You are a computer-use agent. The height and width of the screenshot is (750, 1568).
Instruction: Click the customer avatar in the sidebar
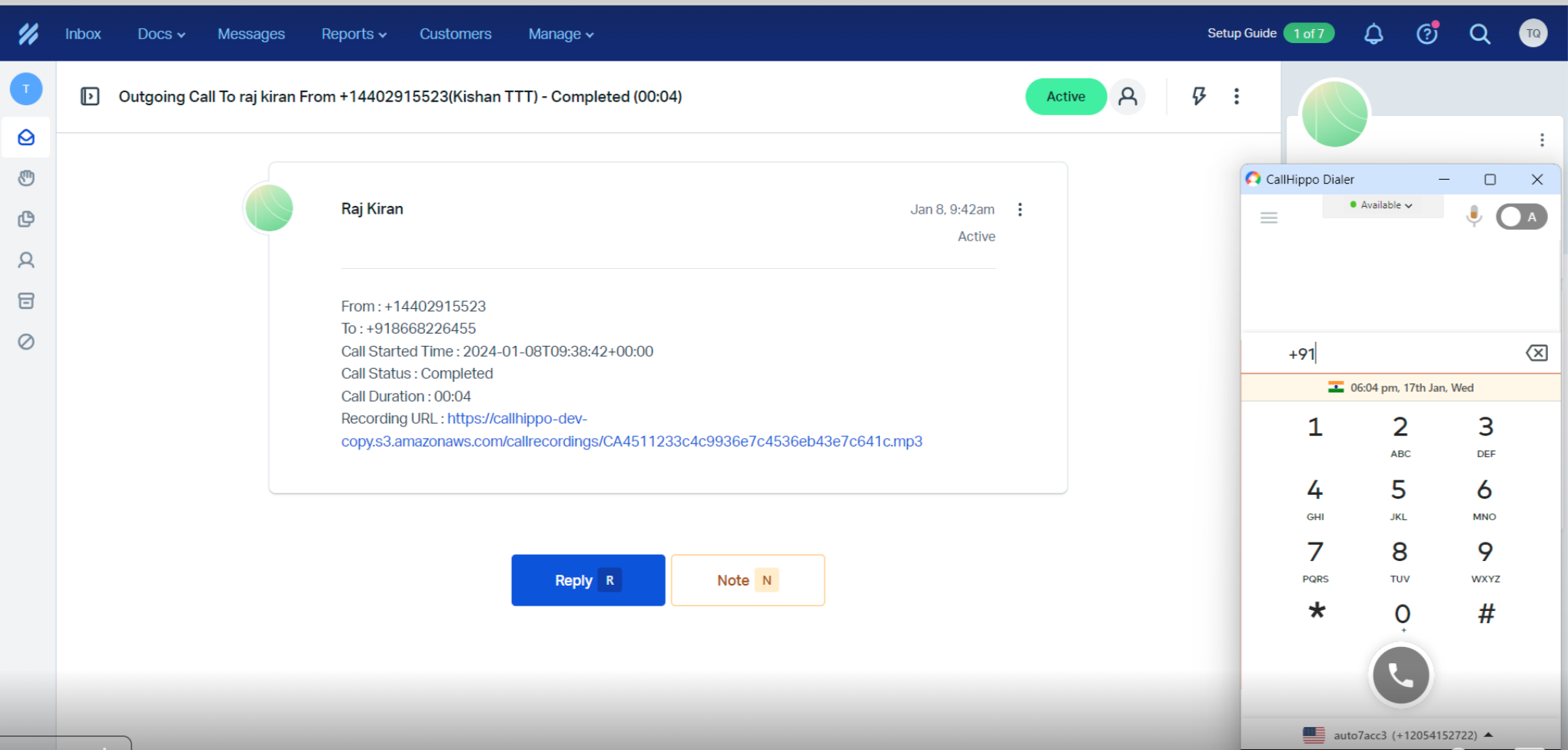point(1334,114)
